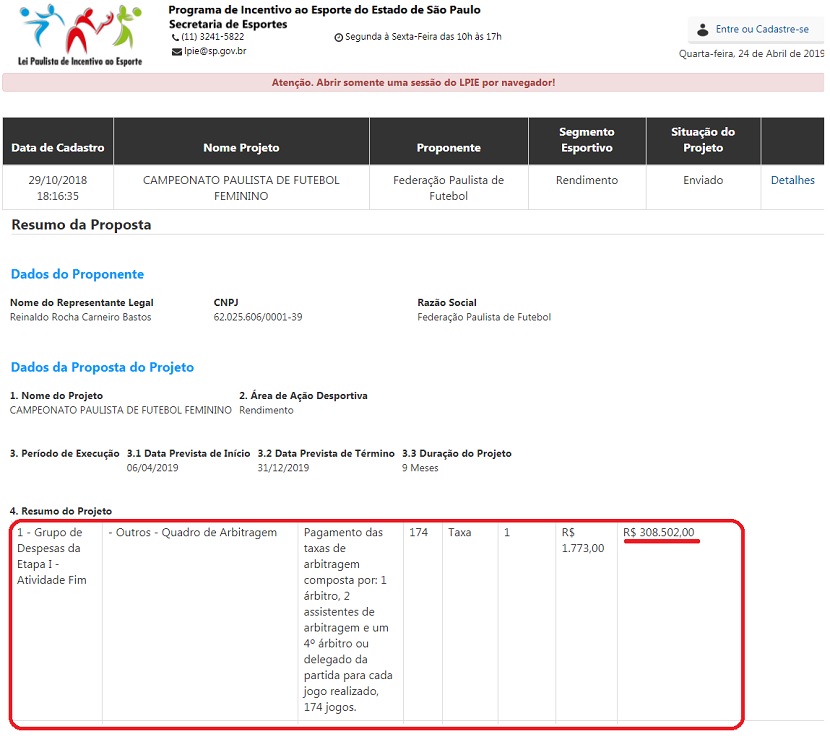
Task: Click the lpie@sp.gov.br email address
Action: click(215, 51)
